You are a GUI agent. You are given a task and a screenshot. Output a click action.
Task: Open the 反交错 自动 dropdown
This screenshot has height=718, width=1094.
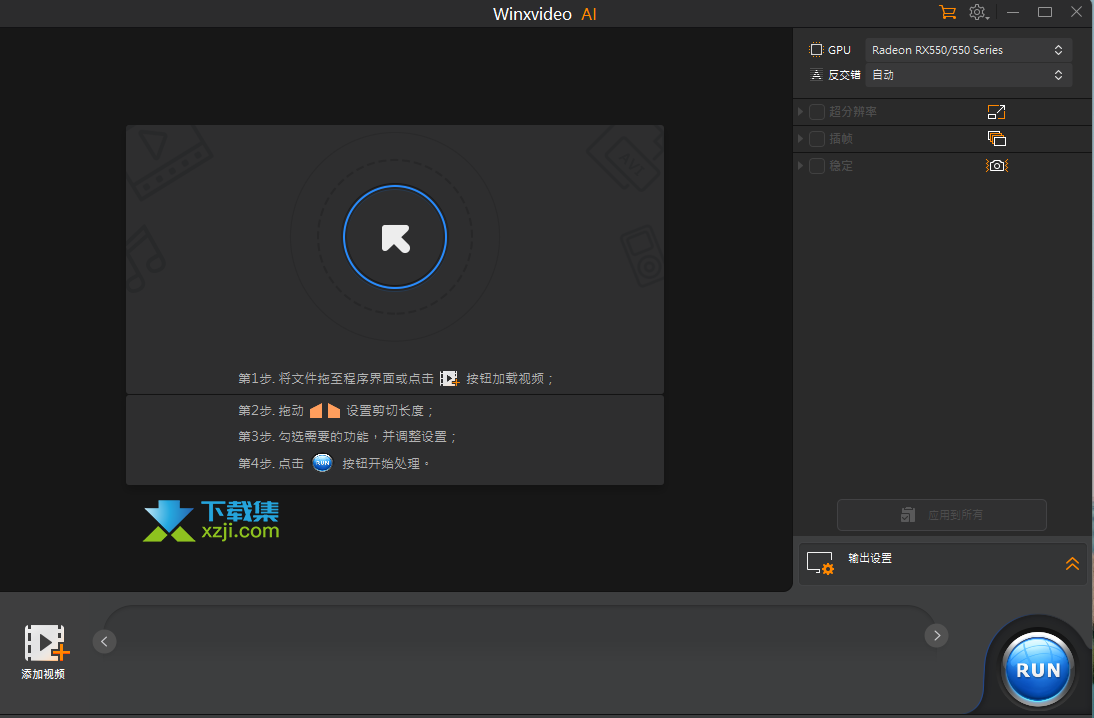[x=968, y=75]
